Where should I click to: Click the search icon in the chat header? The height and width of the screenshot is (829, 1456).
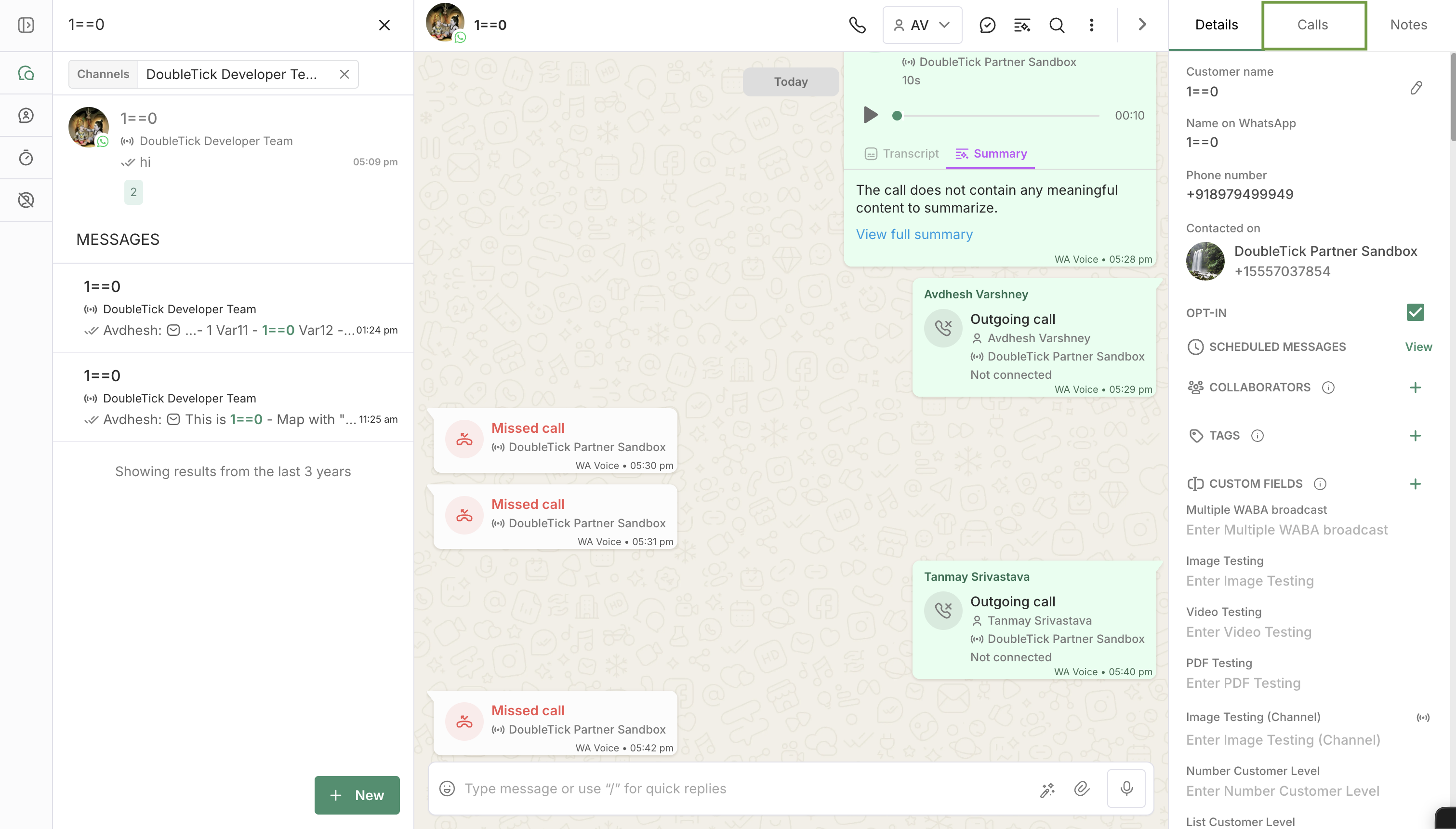click(x=1057, y=25)
